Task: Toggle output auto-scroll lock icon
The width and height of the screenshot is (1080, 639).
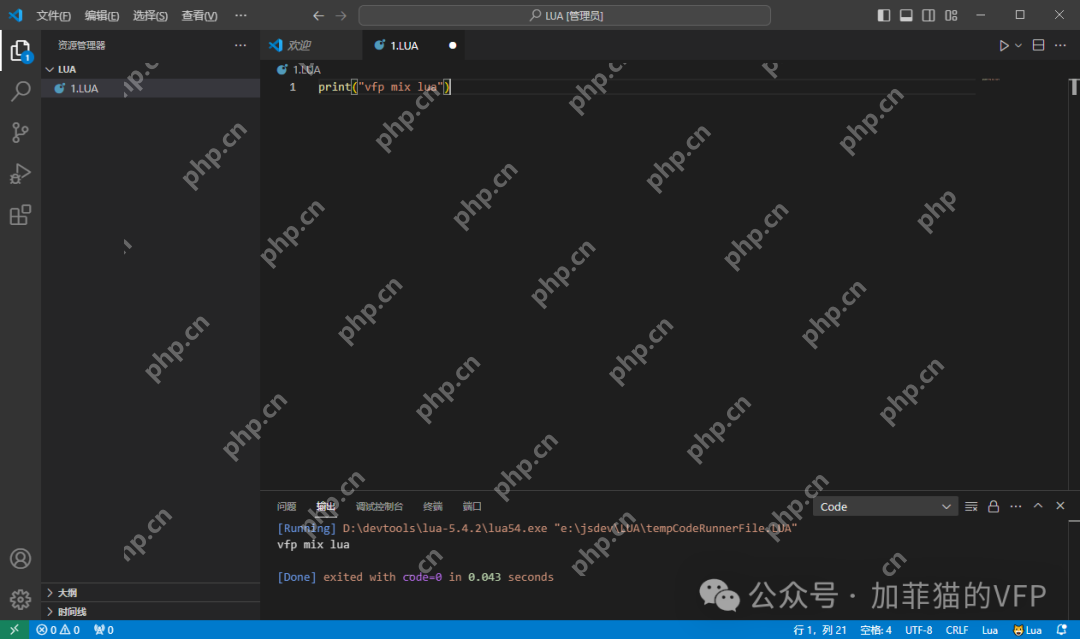Action: click(x=993, y=507)
